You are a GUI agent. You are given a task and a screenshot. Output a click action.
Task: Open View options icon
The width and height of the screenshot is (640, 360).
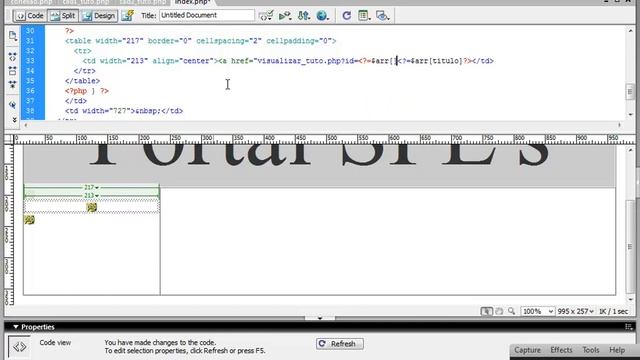coord(364,16)
